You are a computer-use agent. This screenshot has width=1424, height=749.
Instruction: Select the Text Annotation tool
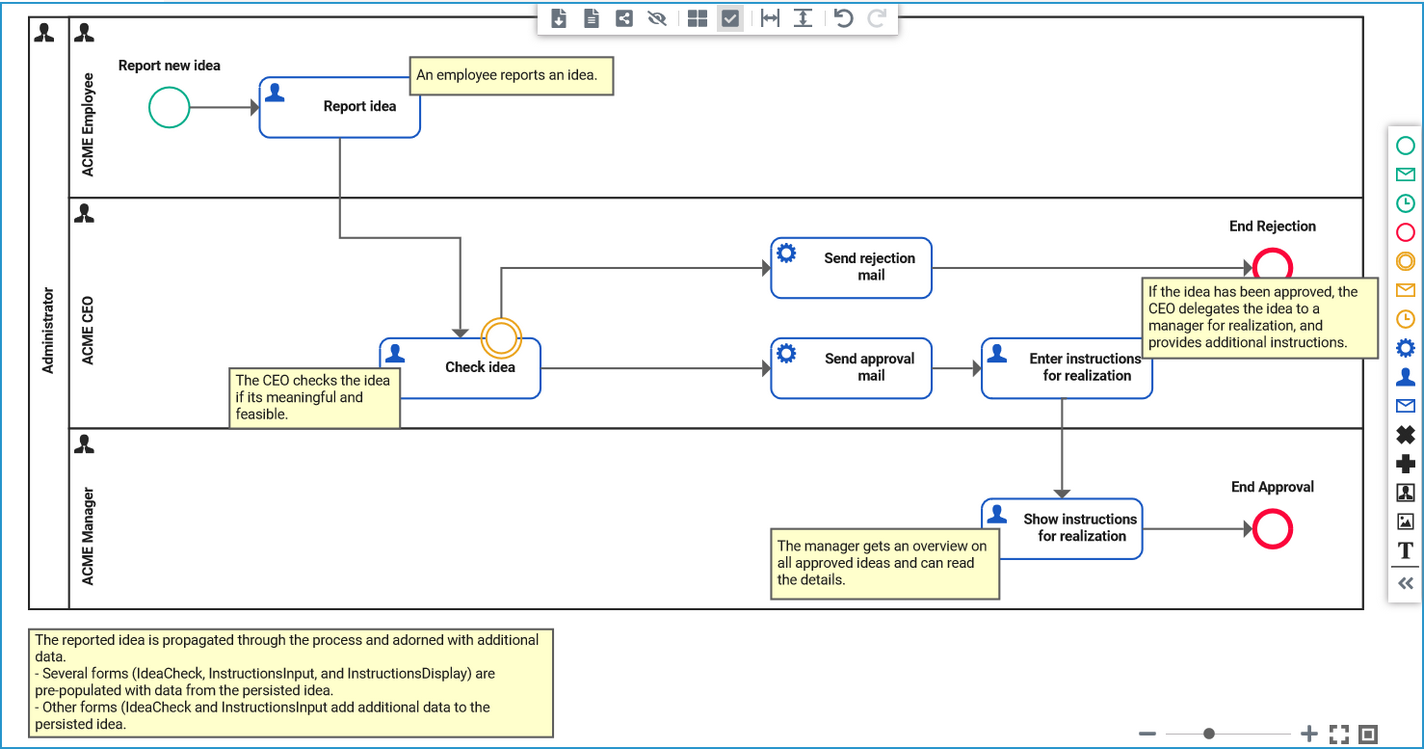pyautogui.click(x=1404, y=550)
